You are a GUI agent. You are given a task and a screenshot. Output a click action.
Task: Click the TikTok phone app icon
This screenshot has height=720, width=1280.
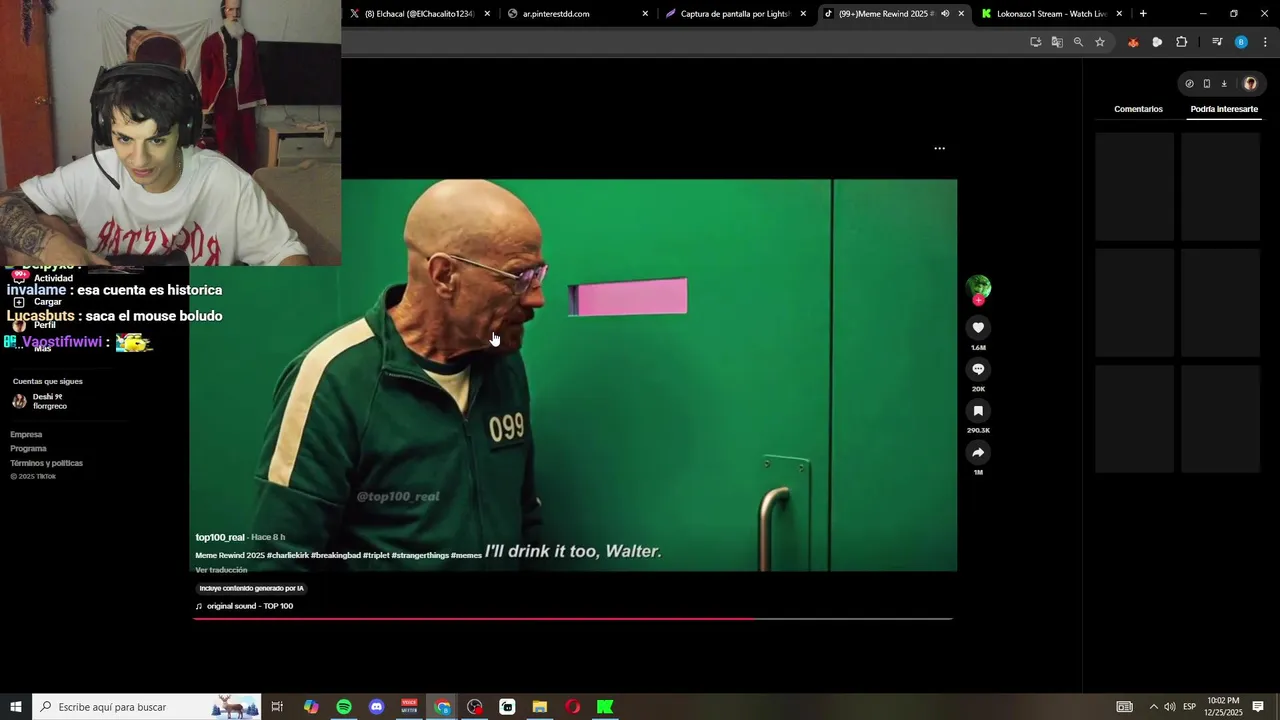click(1207, 84)
